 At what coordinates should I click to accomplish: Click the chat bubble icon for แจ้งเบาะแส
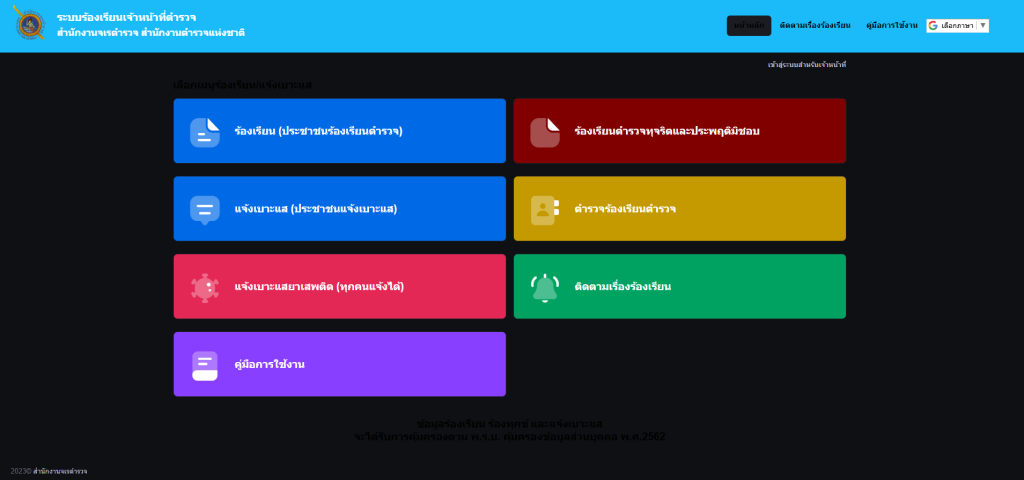click(x=205, y=210)
